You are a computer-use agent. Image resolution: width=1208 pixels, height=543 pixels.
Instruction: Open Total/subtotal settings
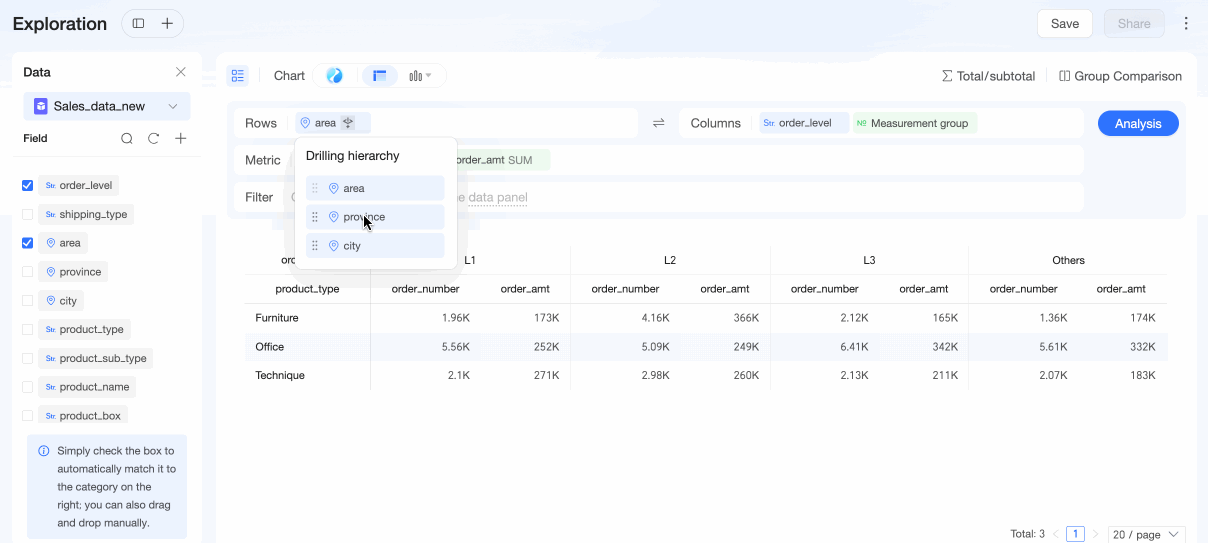point(988,76)
